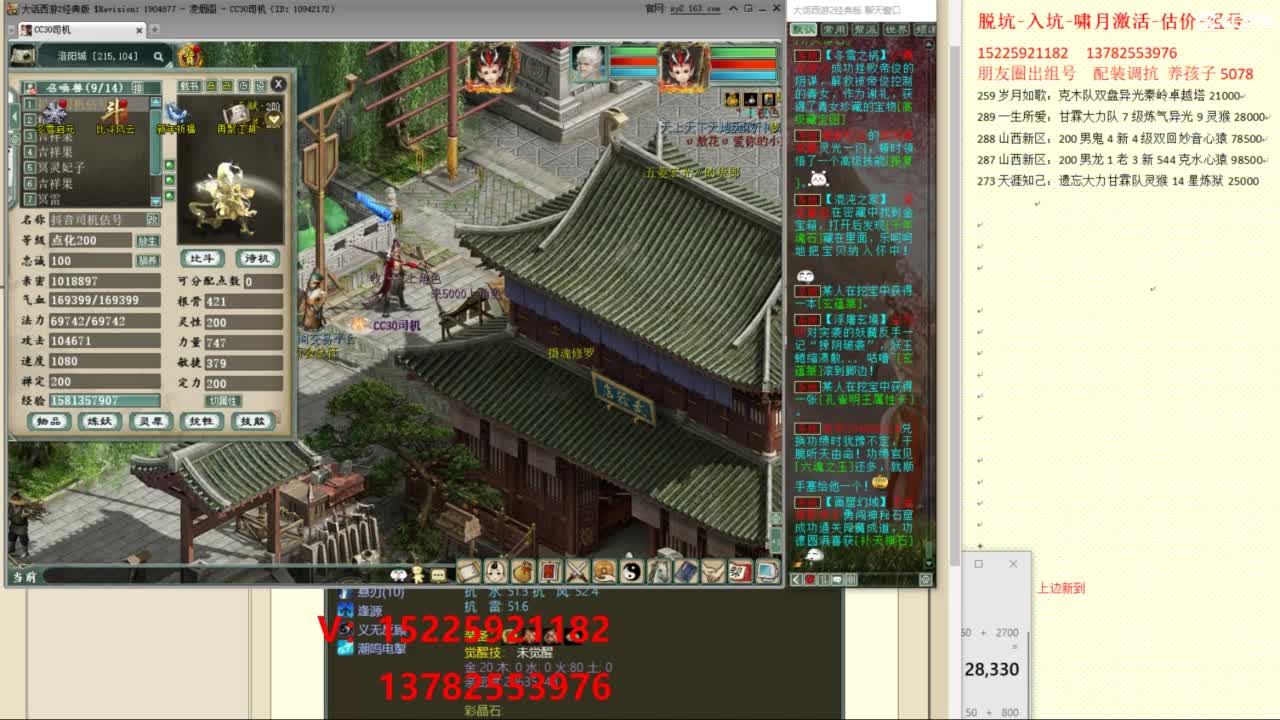Open the red QR-style icon in toolbar

pyautogui.click(x=739, y=571)
